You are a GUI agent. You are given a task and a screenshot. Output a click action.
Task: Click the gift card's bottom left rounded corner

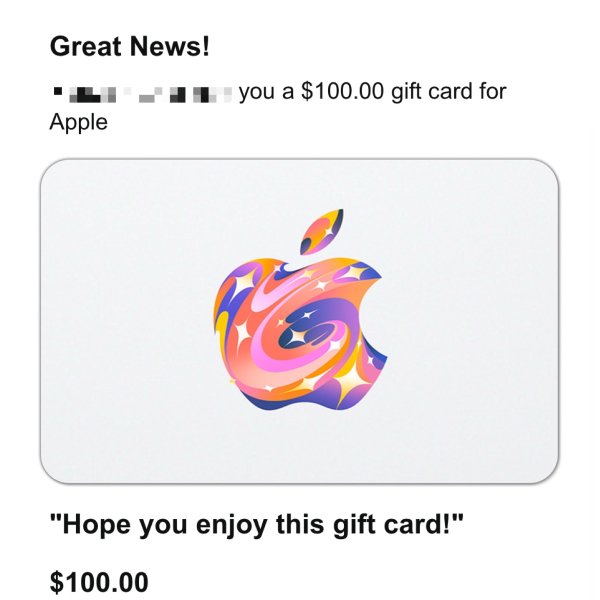point(52,472)
